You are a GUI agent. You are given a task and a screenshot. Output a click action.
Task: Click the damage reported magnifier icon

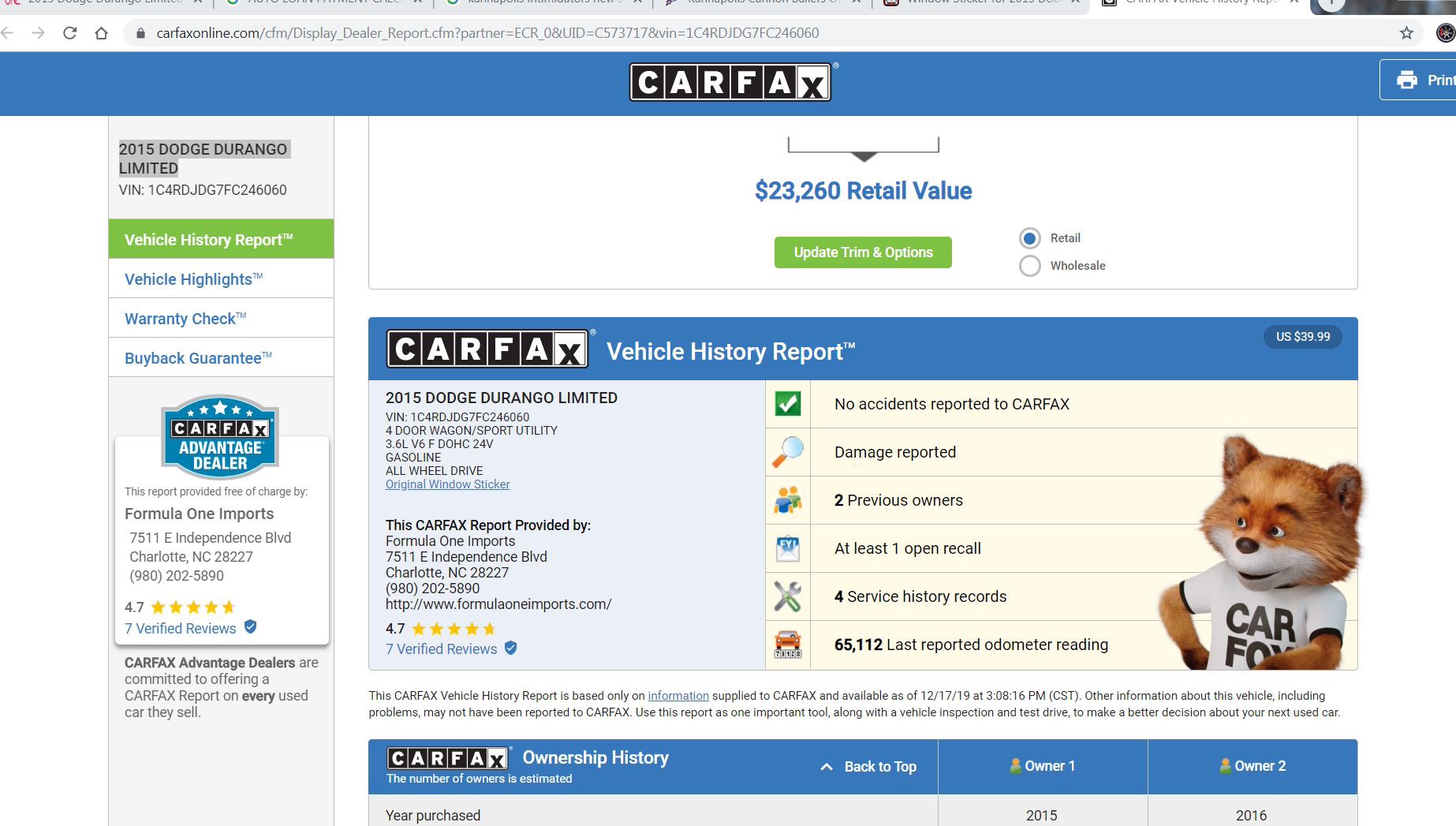pyautogui.click(x=787, y=452)
